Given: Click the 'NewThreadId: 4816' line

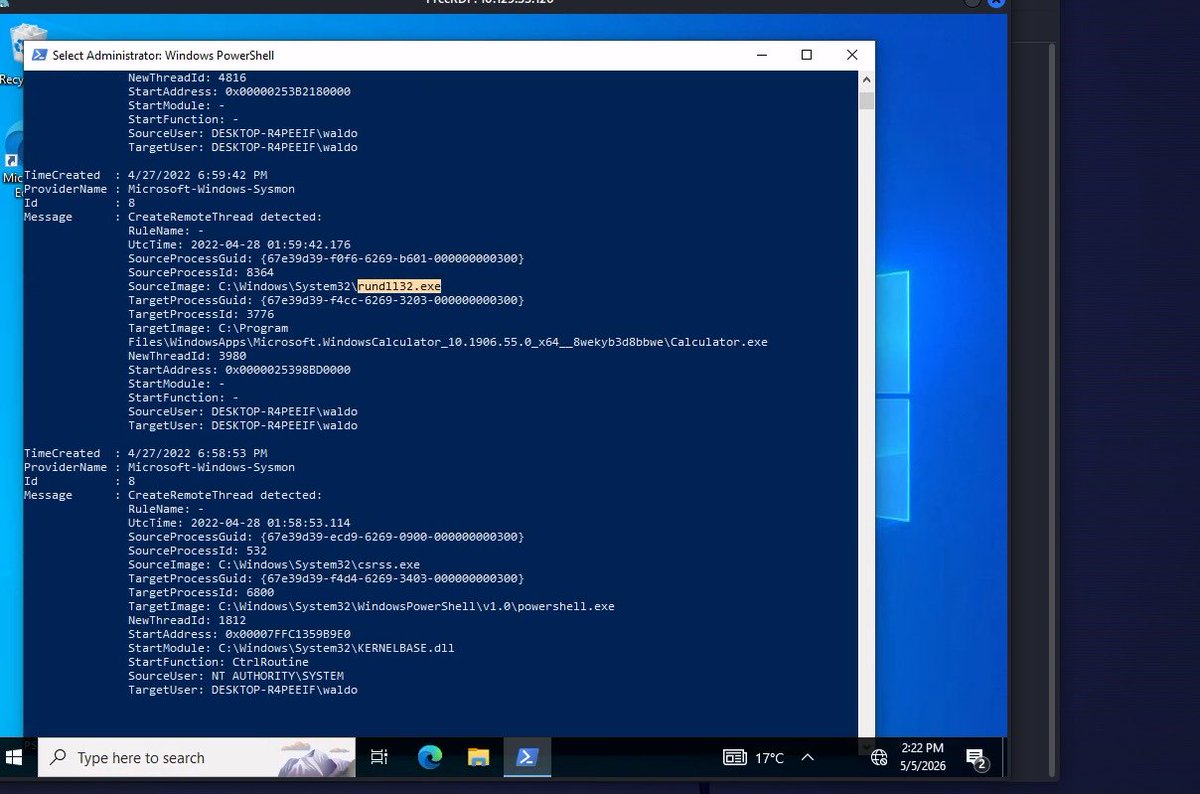Looking at the screenshot, I should pos(187,77).
